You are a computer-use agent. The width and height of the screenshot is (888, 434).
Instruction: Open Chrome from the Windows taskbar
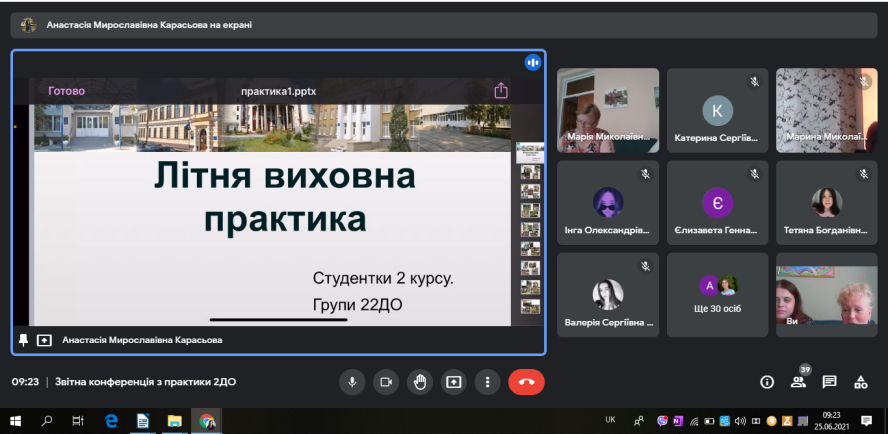pos(207,421)
